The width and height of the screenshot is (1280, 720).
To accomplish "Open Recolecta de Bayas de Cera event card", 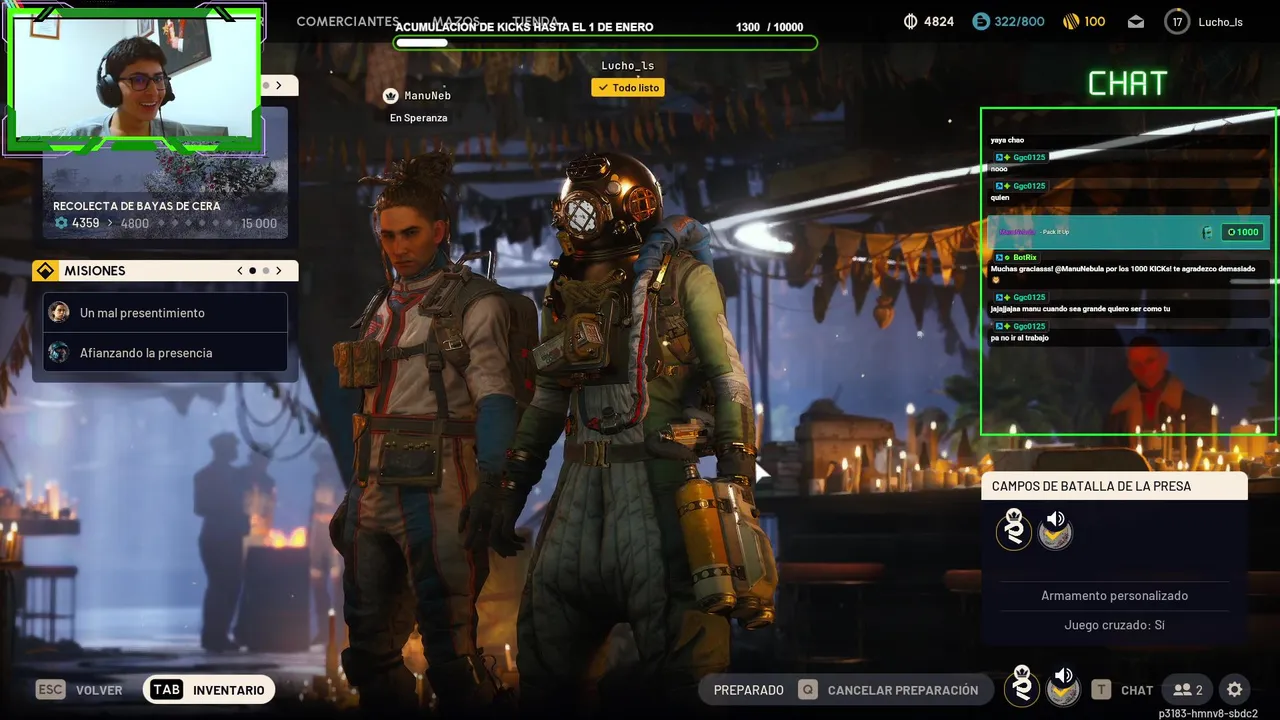I will coord(165,172).
